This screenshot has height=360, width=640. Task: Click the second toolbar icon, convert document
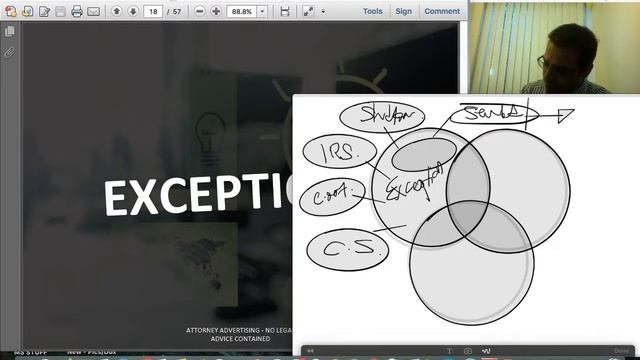coord(28,11)
